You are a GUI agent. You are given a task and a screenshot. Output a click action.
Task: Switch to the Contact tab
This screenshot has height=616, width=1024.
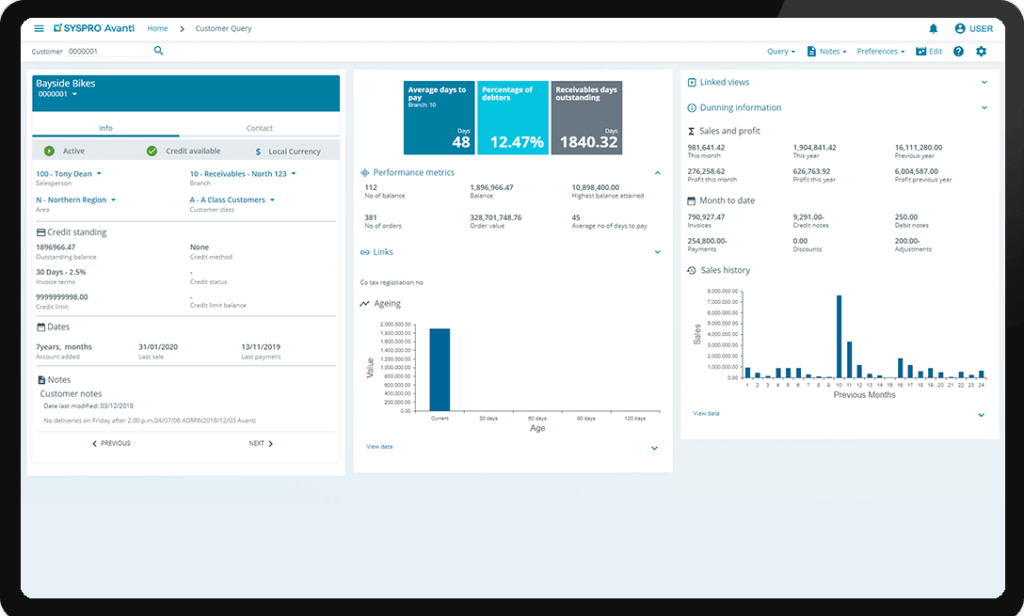pos(259,127)
